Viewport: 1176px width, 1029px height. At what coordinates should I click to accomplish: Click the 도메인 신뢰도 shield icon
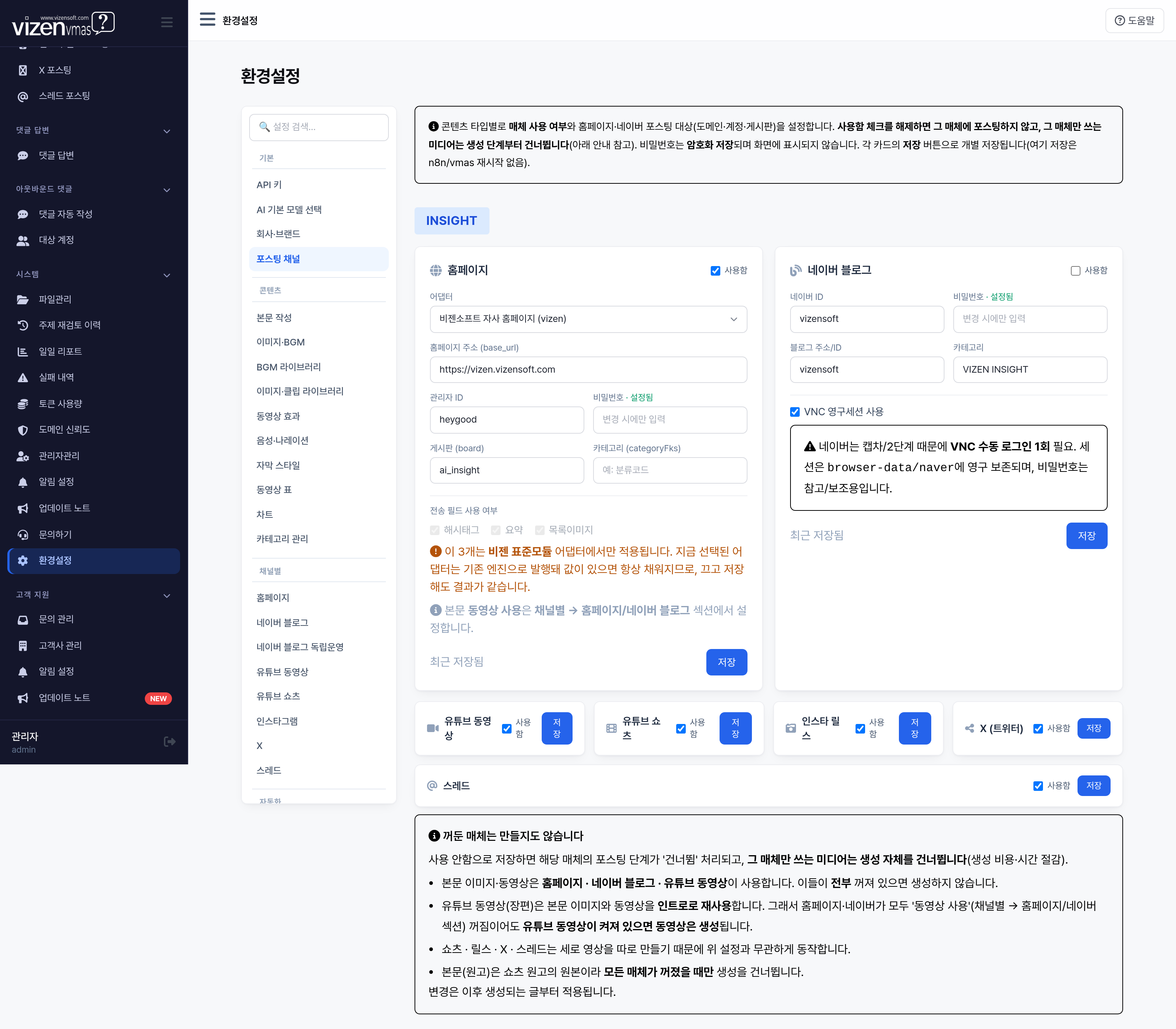click(23, 430)
